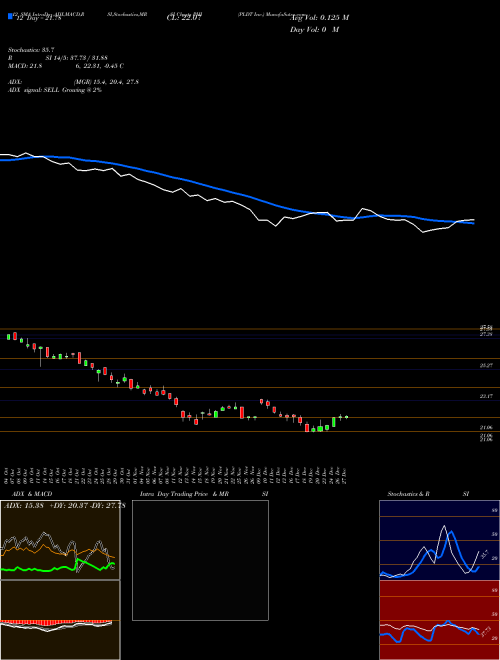Click the empty Intra Day Trading Price panel

pyautogui.click(x=200, y=560)
